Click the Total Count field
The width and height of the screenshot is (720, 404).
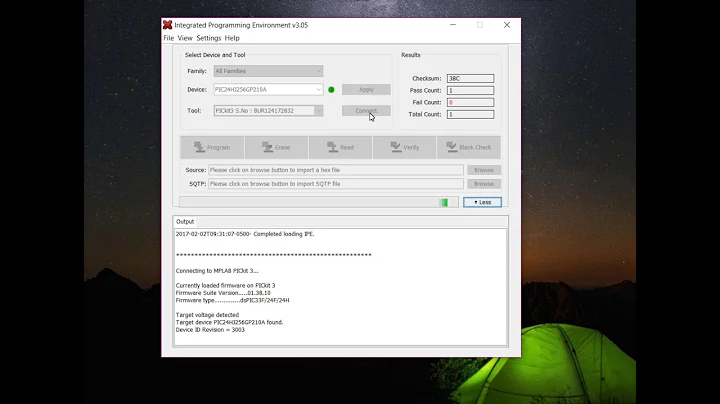click(470, 114)
